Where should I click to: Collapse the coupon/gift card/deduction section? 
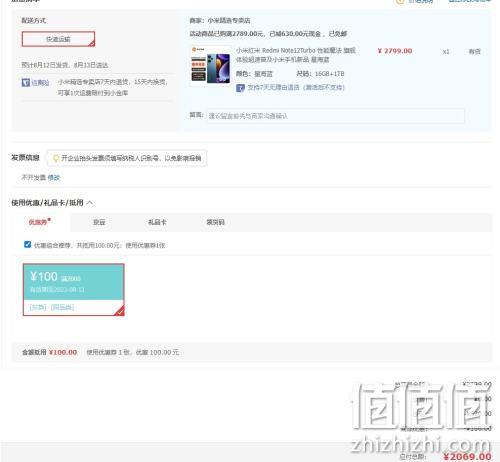(x=90, y=203)
